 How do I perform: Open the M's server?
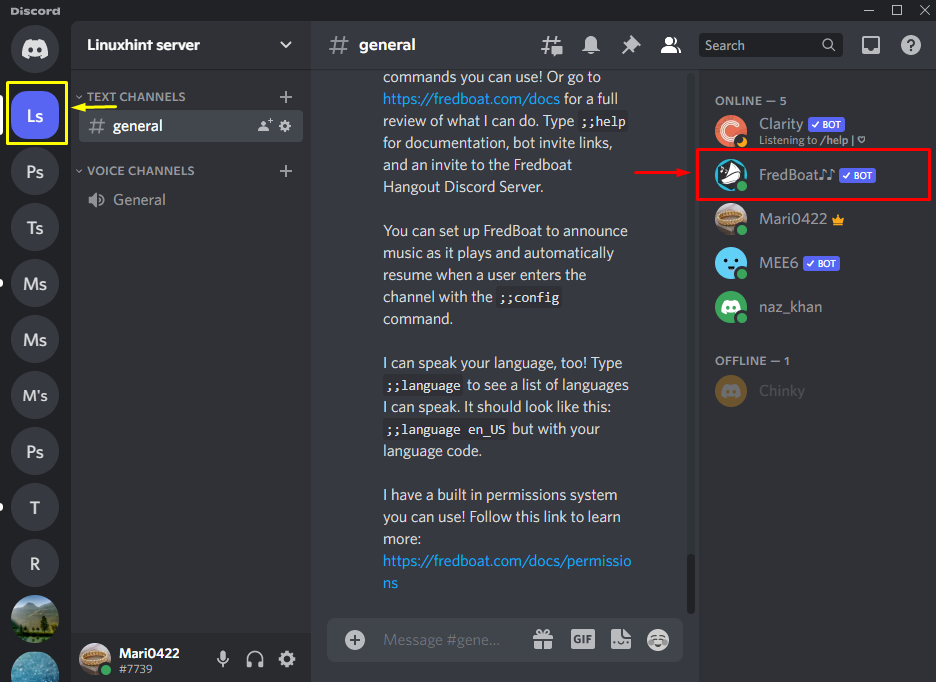point(35,395)
